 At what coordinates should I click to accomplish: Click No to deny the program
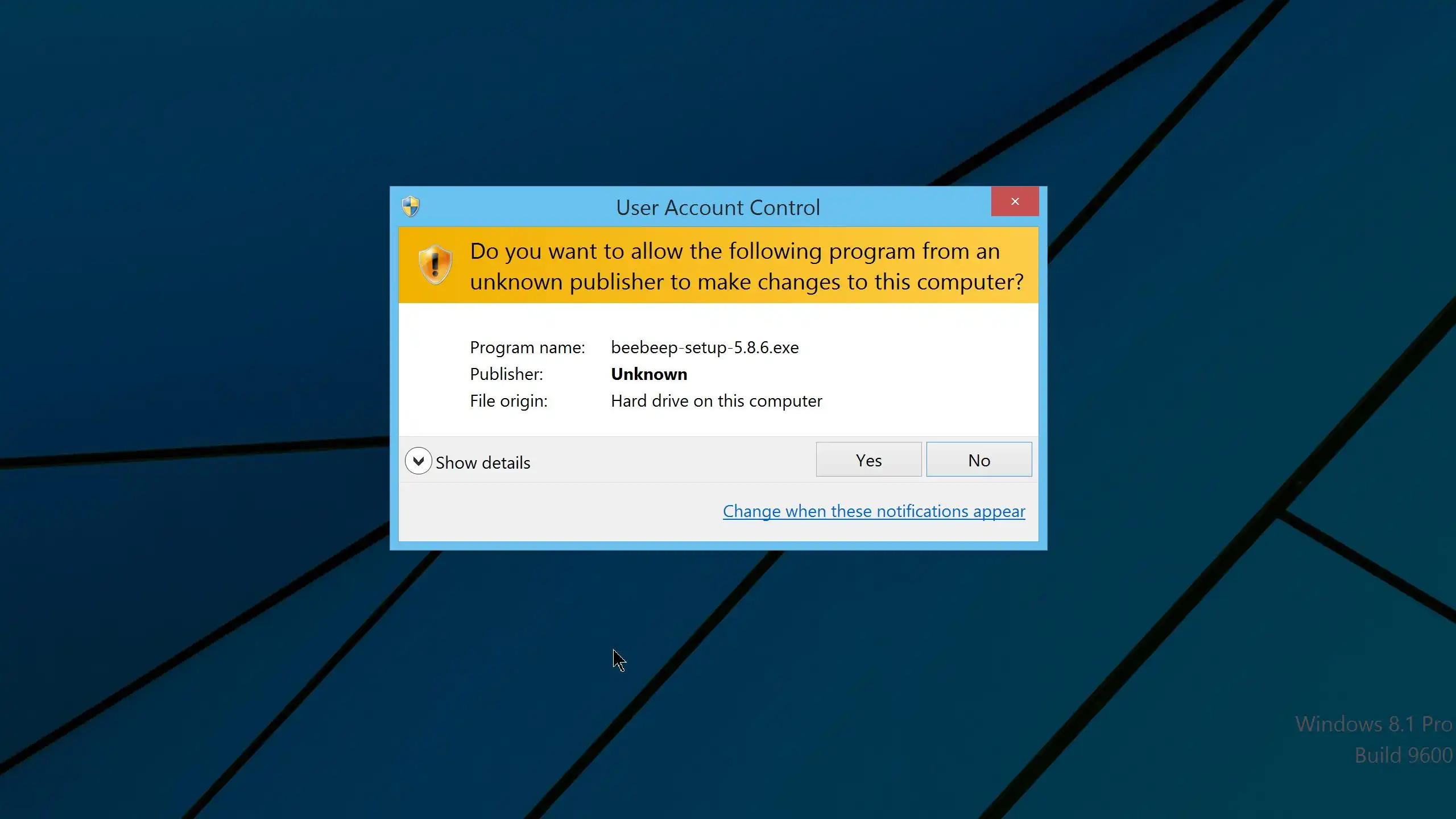click(979, 460)
